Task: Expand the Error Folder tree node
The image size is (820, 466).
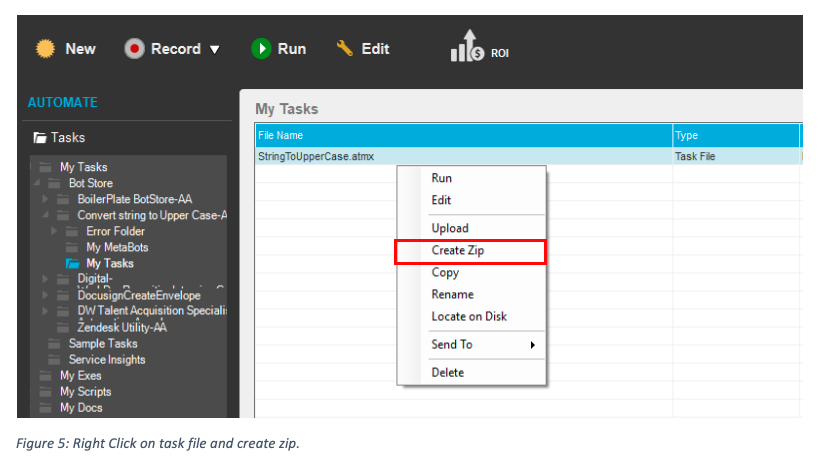Action: [x=55, y=232]
